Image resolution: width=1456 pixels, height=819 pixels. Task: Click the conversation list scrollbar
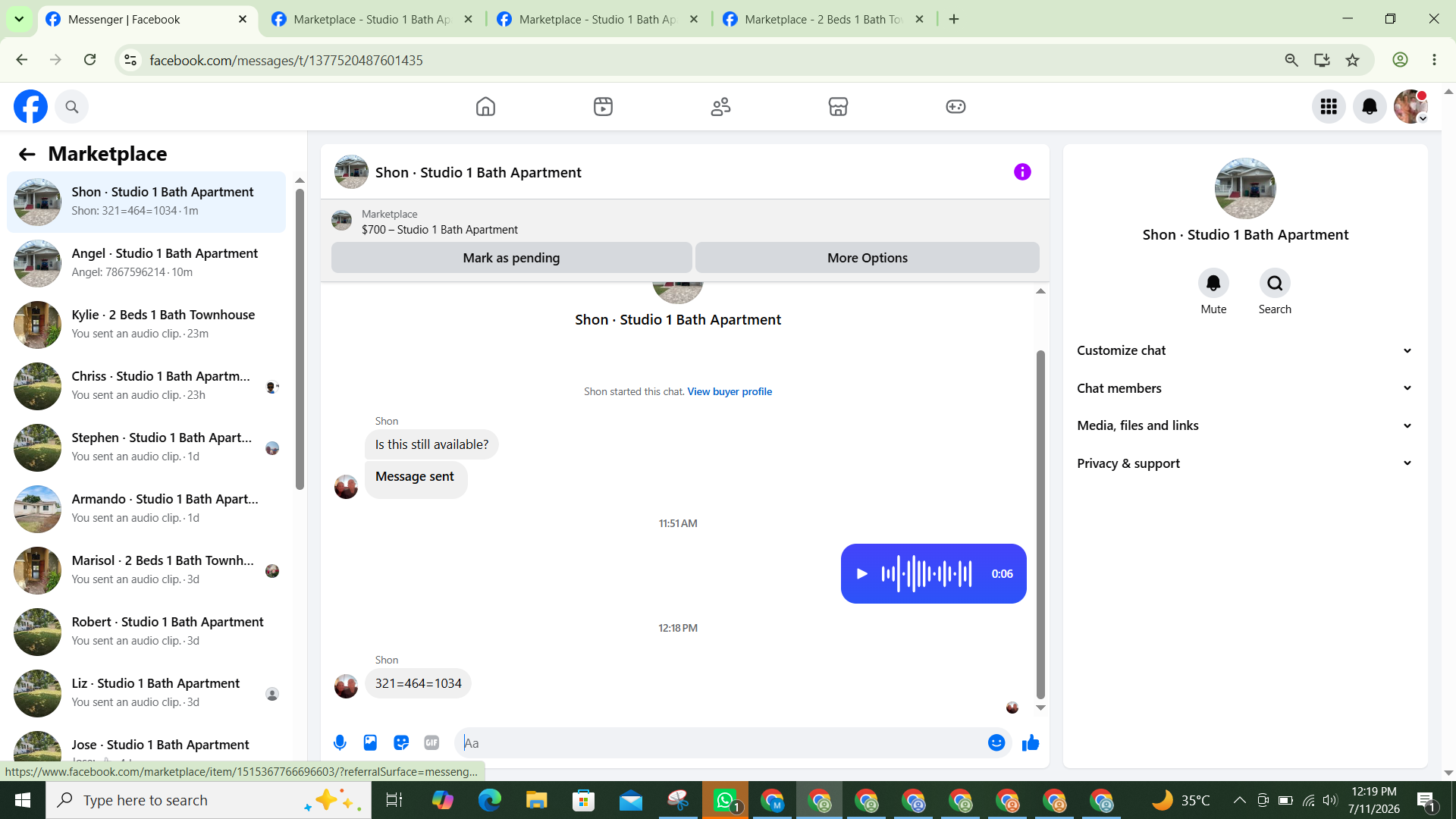point(300,339)
